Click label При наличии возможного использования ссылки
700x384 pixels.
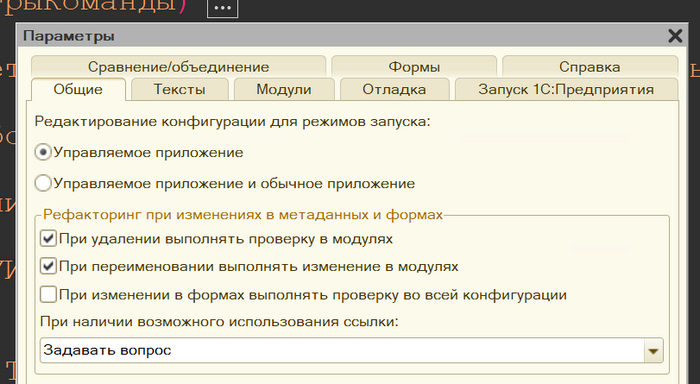pos(219,322)
